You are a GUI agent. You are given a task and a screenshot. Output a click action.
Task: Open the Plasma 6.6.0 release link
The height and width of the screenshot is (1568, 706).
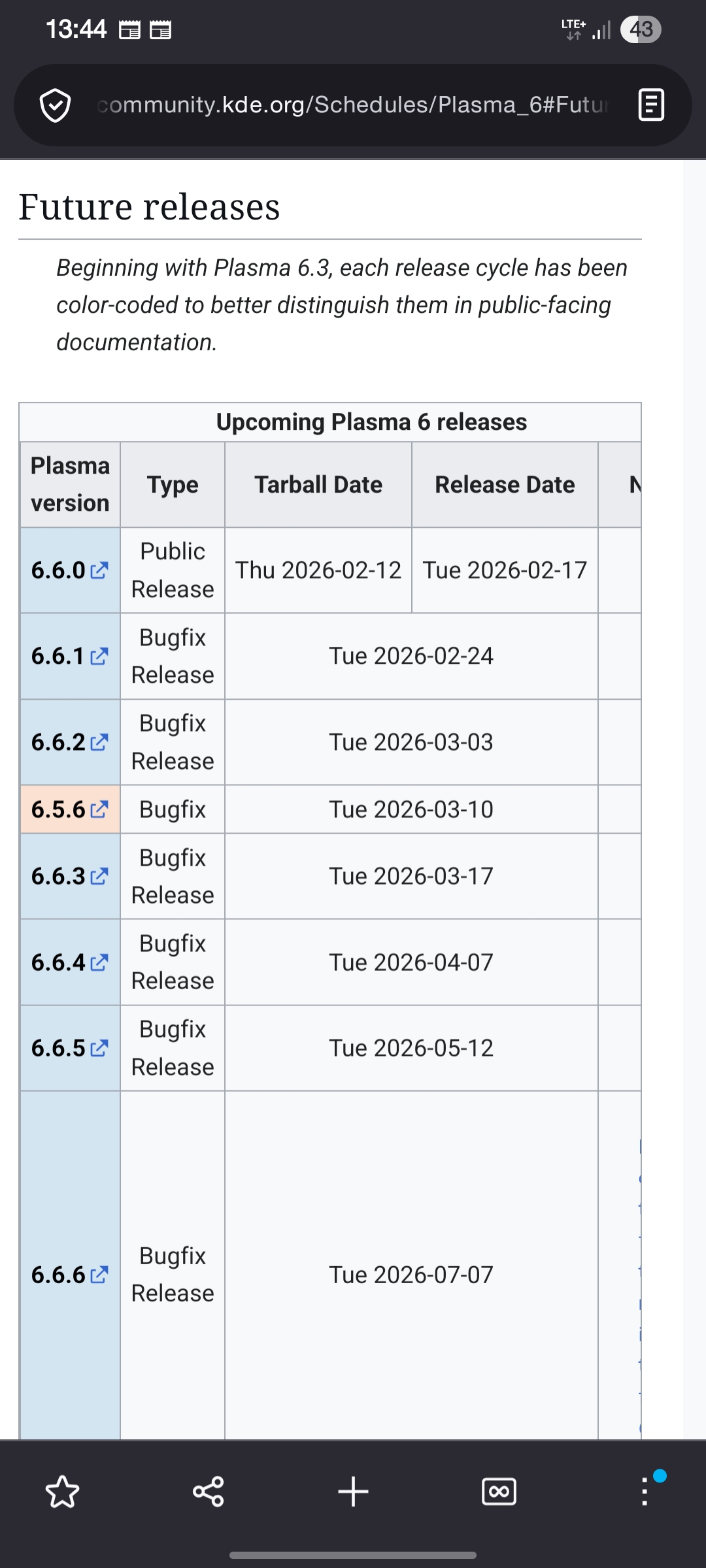[69, 570]
